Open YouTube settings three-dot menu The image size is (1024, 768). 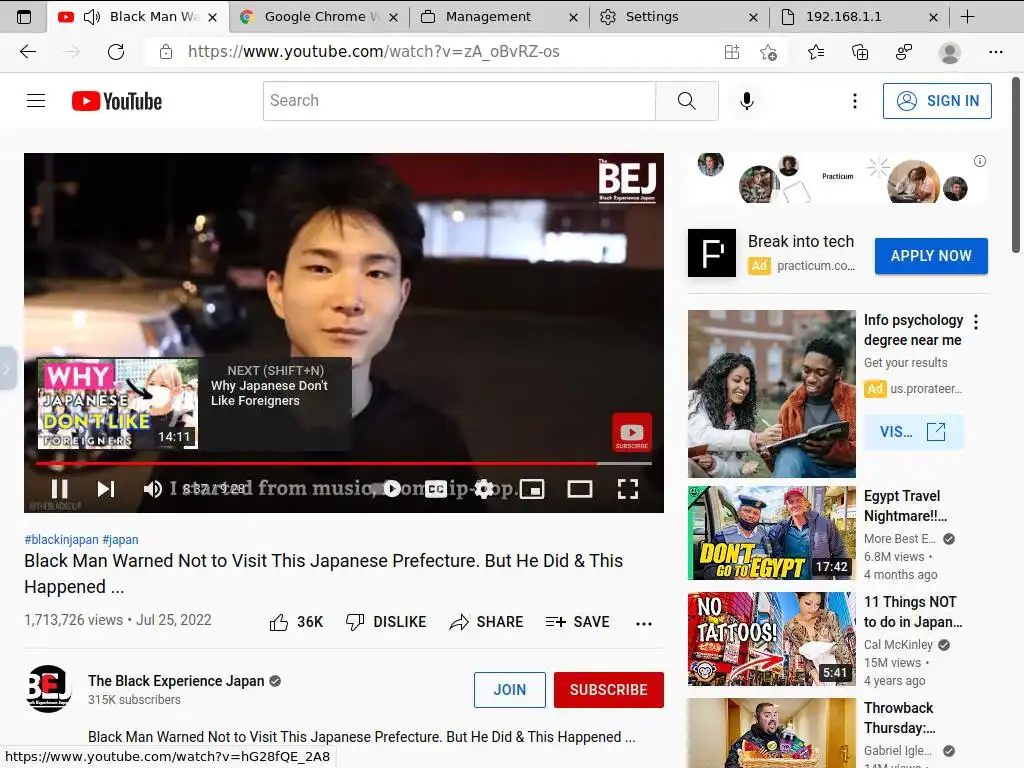854,101
